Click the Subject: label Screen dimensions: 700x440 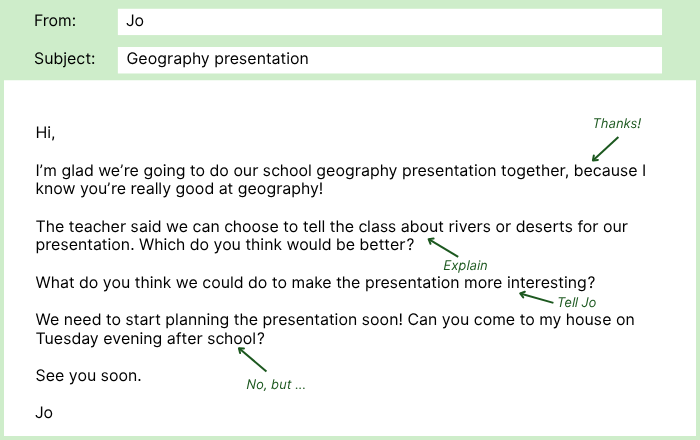pyautogui.click(x=65, y=59)
